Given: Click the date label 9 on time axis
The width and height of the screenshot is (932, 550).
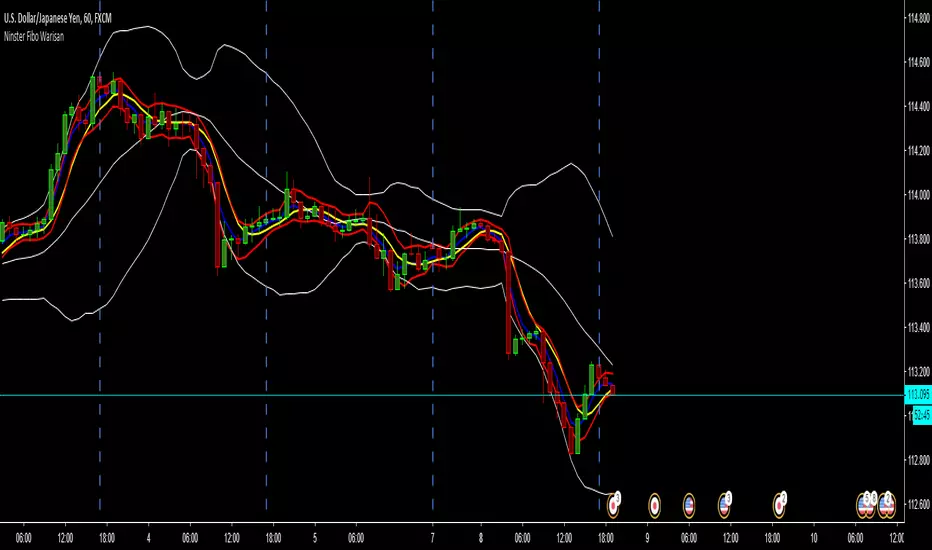Looking at the screenshot, I should coord(647,538).
